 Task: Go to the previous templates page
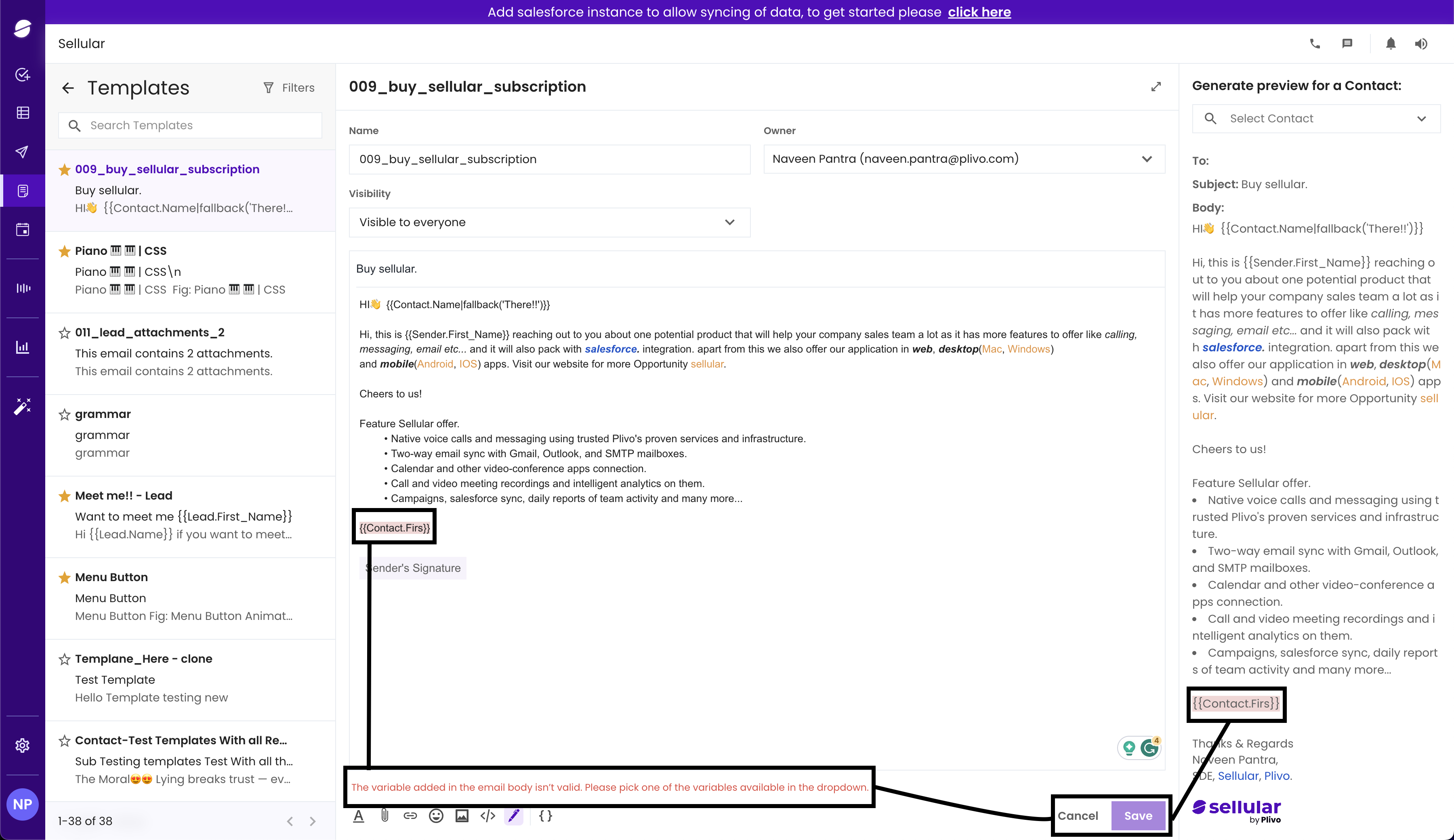[290, 821]
